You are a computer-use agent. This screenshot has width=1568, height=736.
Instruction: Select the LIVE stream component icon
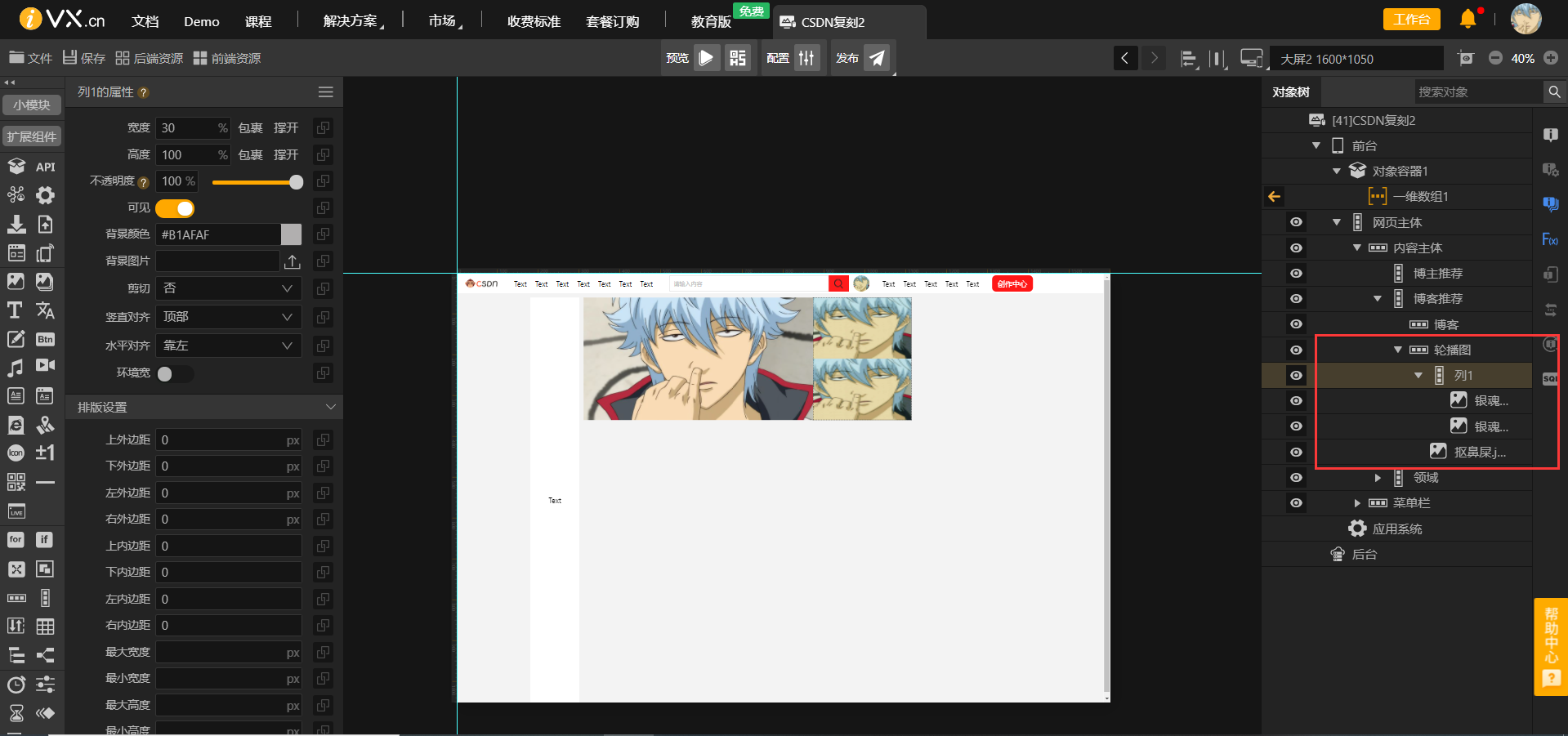point(16,511)
